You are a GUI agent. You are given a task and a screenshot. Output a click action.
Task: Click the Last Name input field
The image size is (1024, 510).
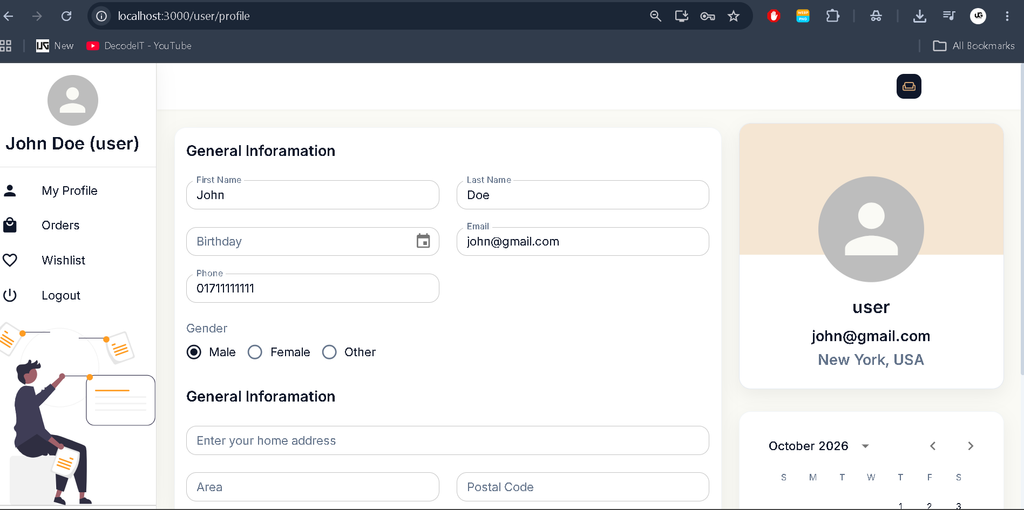pos(583,195)
